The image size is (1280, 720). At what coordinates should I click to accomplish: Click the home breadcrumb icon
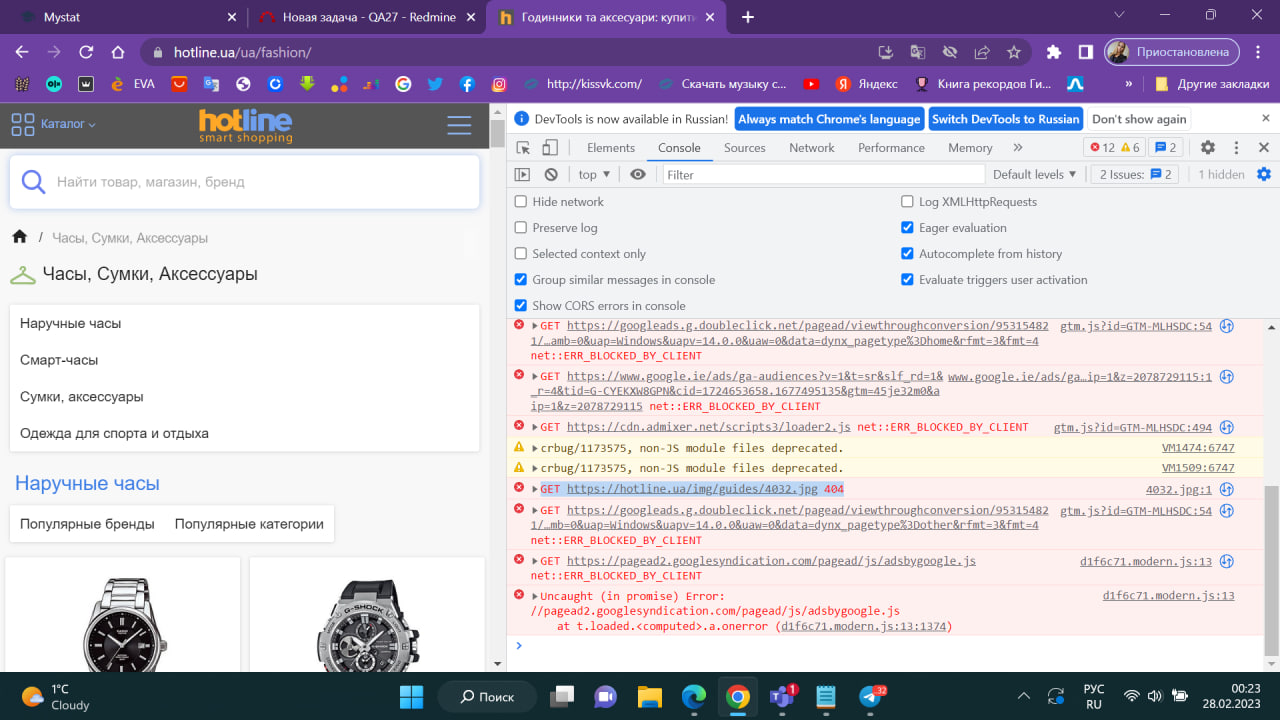click(19, 237)
